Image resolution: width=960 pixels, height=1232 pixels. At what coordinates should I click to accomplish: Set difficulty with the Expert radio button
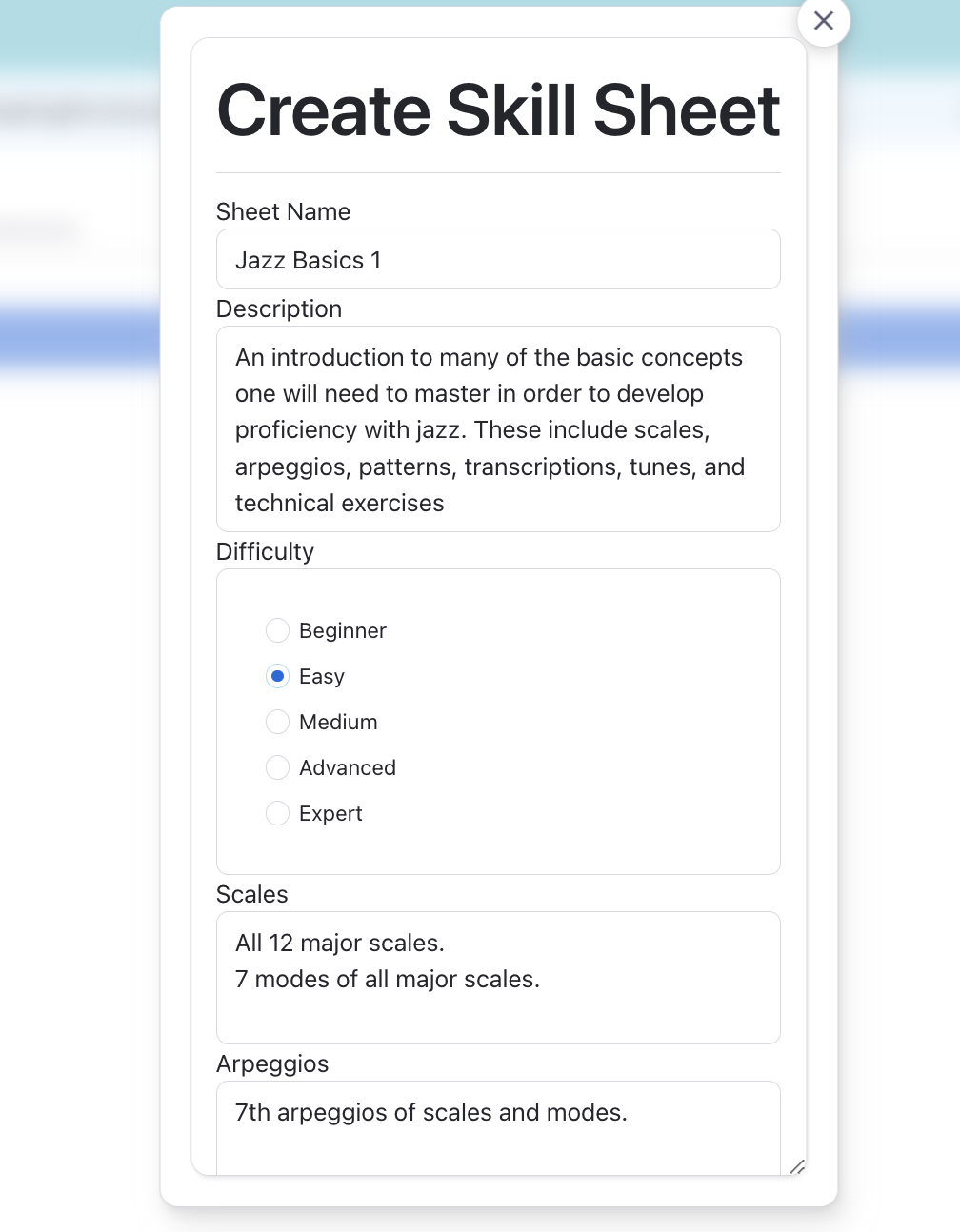click(x=277, y=813)
